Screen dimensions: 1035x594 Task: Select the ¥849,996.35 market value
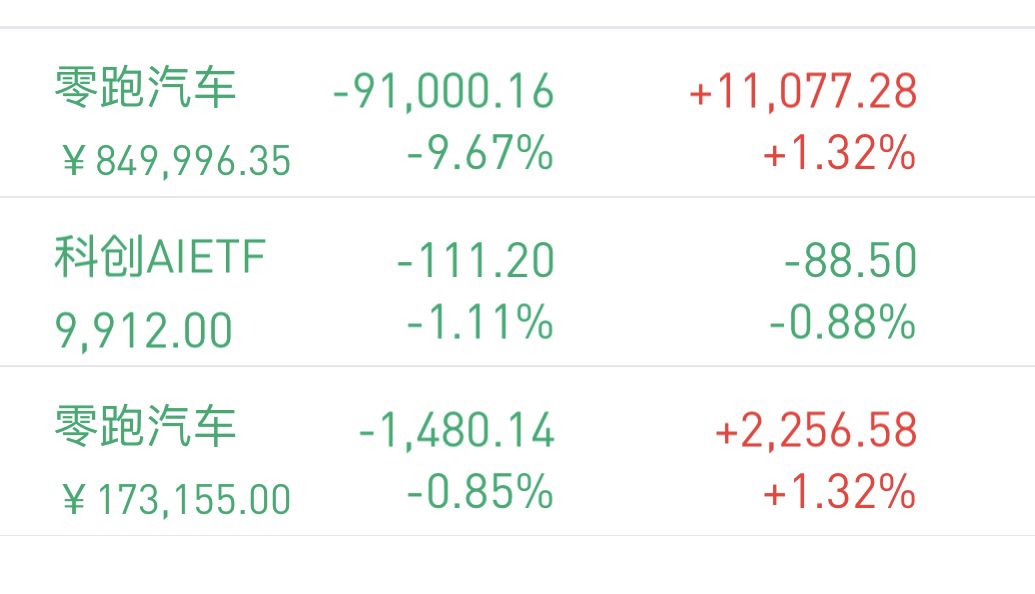(176, 161)
